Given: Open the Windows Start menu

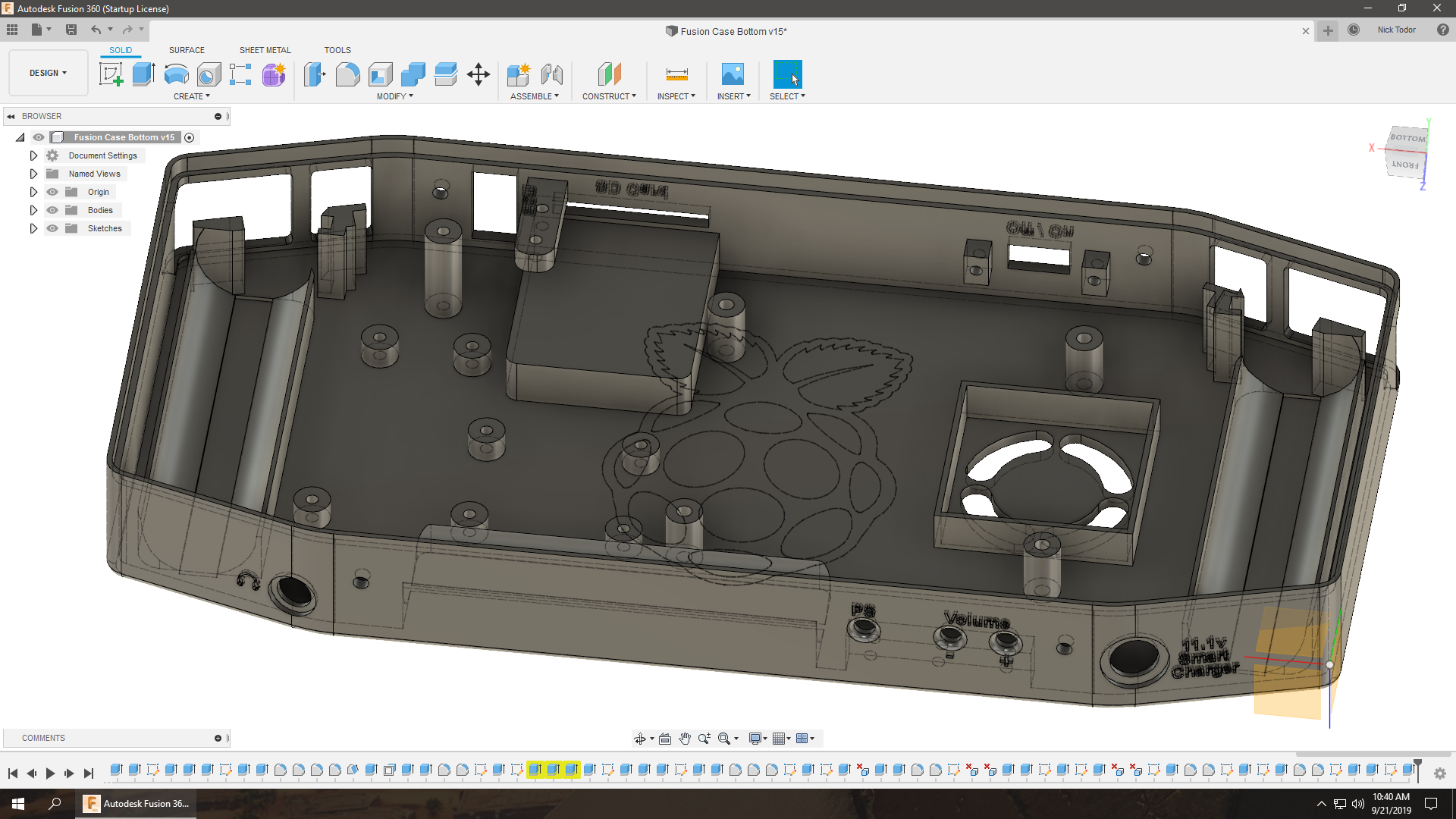Looking at the screenshot, I should [x=18, y=804].
